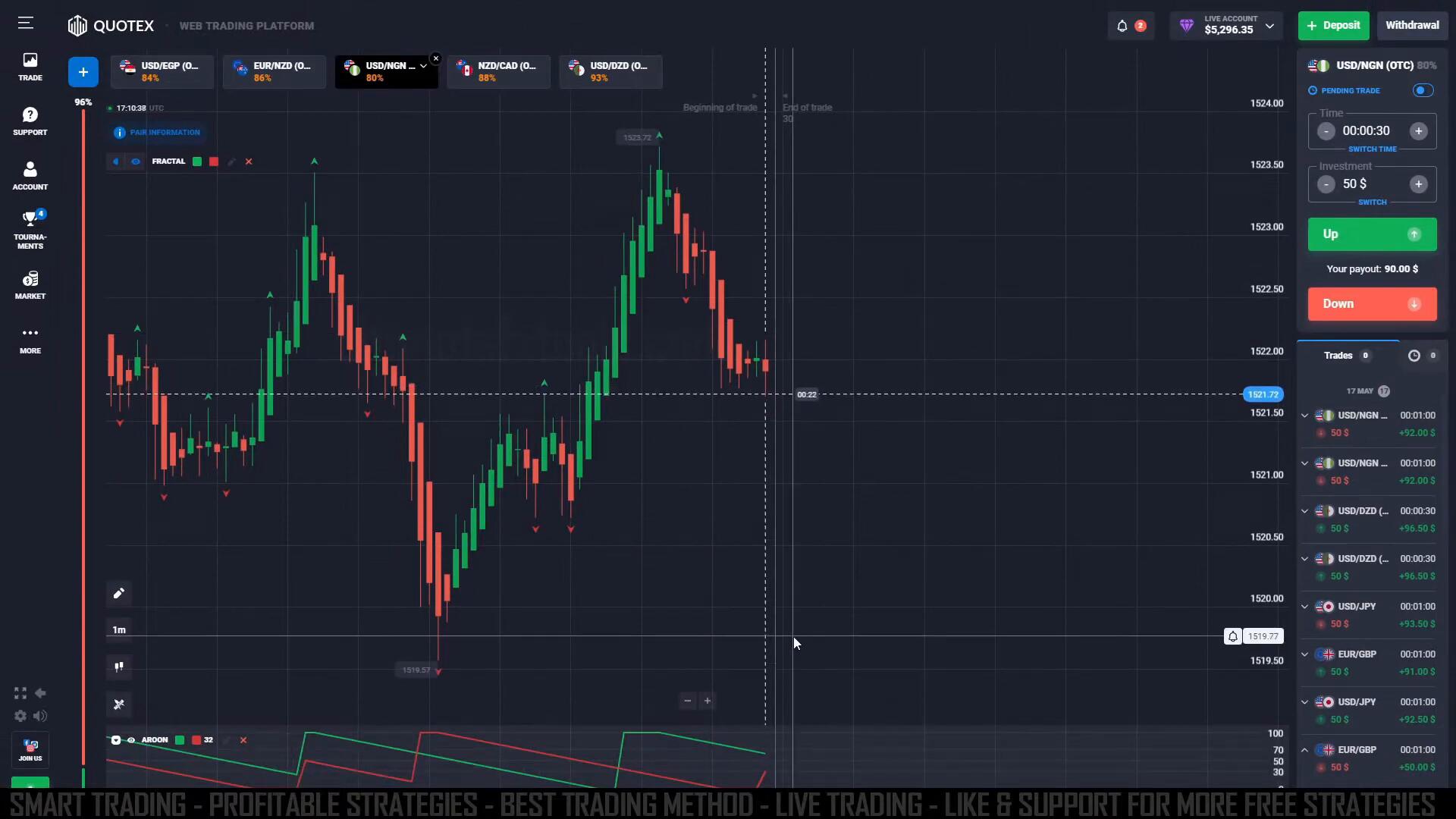
Task: Add a new asset tab with plus
Action: (x=83, y=72)
